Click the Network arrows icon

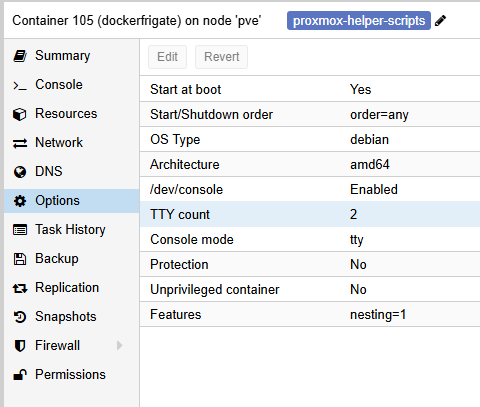(20, 143)
